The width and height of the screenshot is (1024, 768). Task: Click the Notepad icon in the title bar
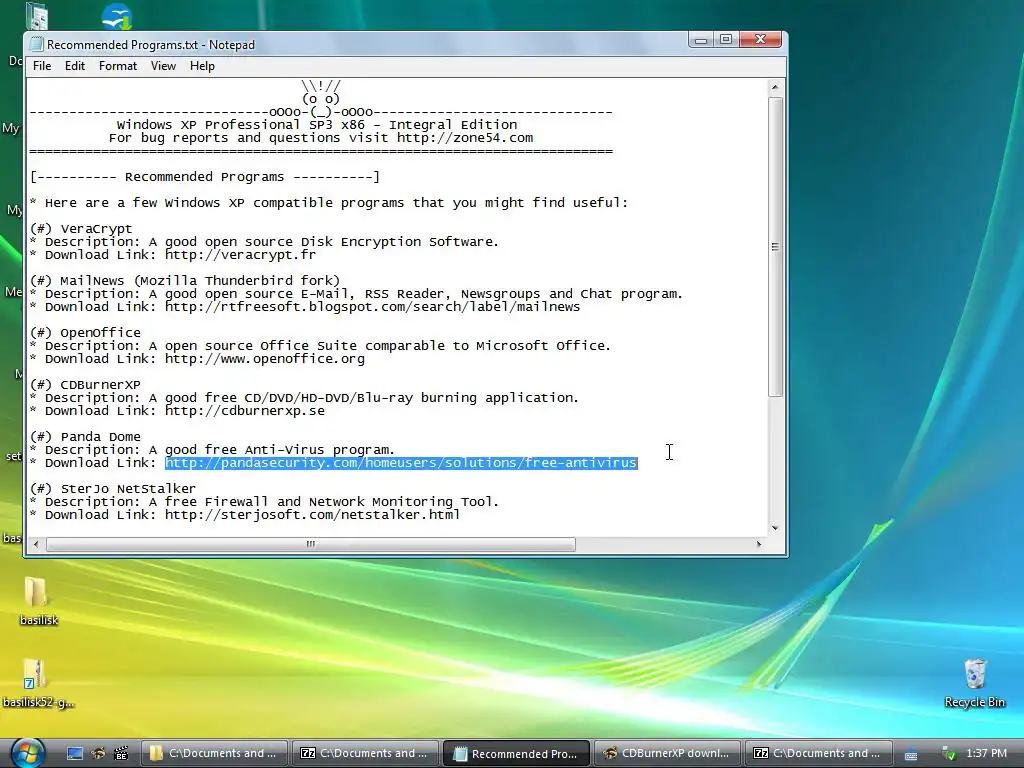pyautogui.click(x=37, y=45)
